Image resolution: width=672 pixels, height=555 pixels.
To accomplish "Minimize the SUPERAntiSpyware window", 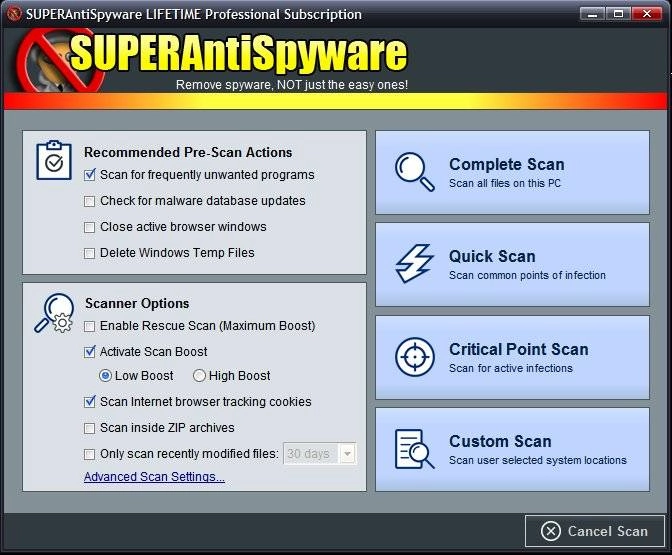I will (593, 14).
